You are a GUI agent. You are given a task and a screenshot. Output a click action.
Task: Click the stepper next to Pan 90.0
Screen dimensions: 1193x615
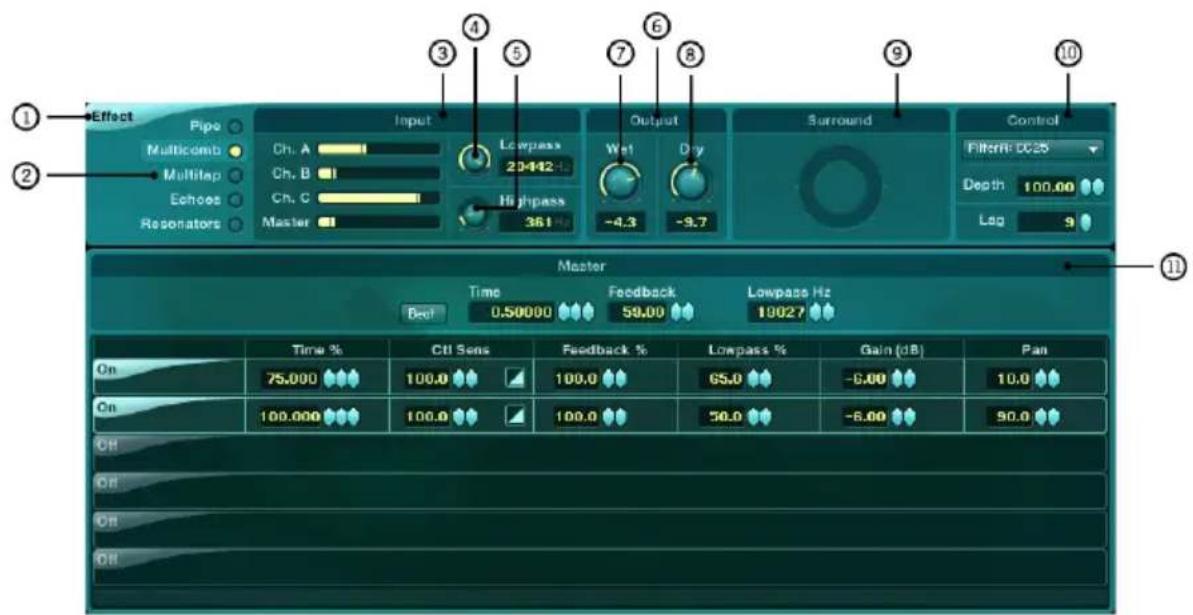pyautogui.click(x=1046, y=417)
